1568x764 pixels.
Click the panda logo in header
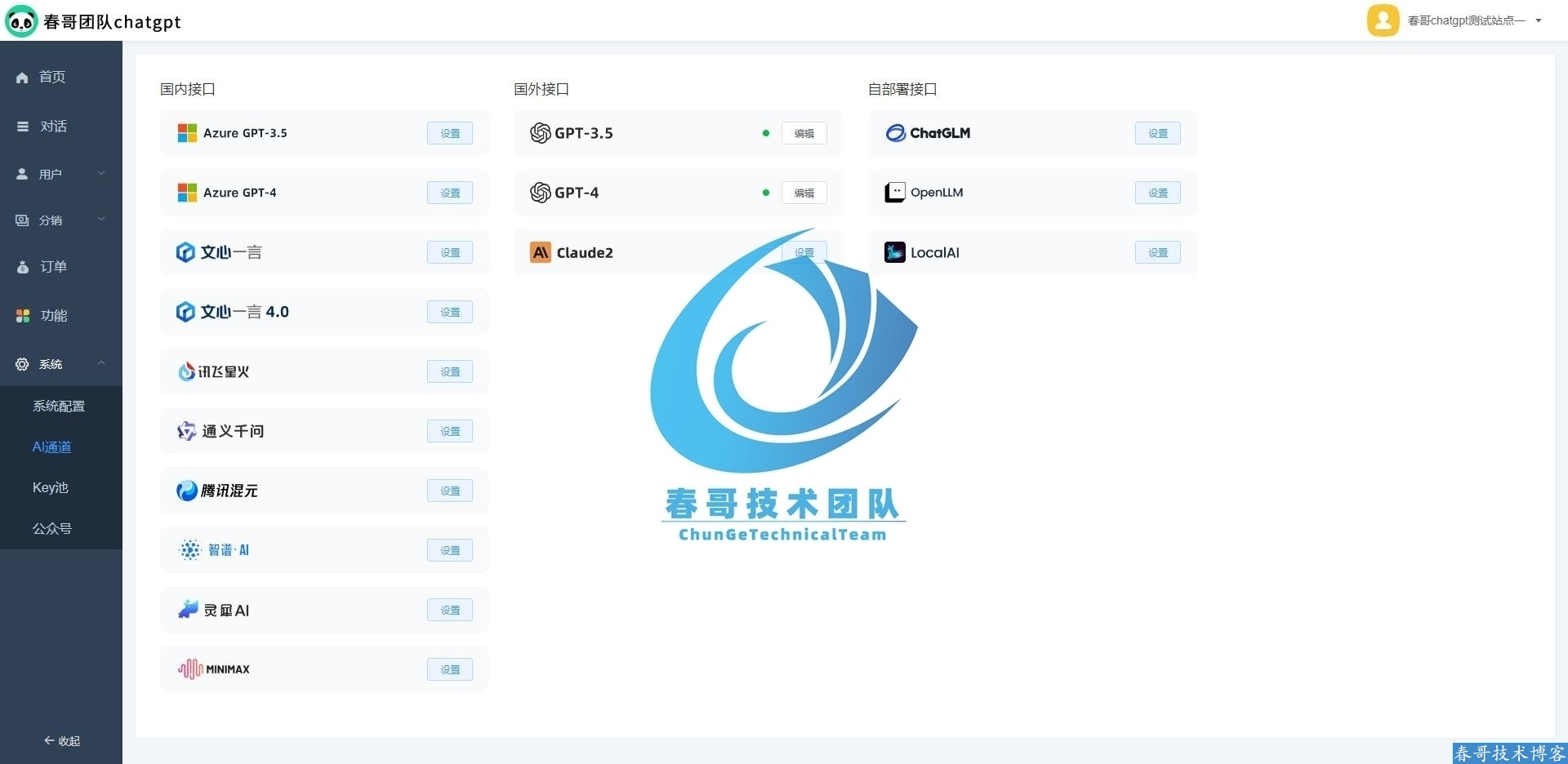21,21
